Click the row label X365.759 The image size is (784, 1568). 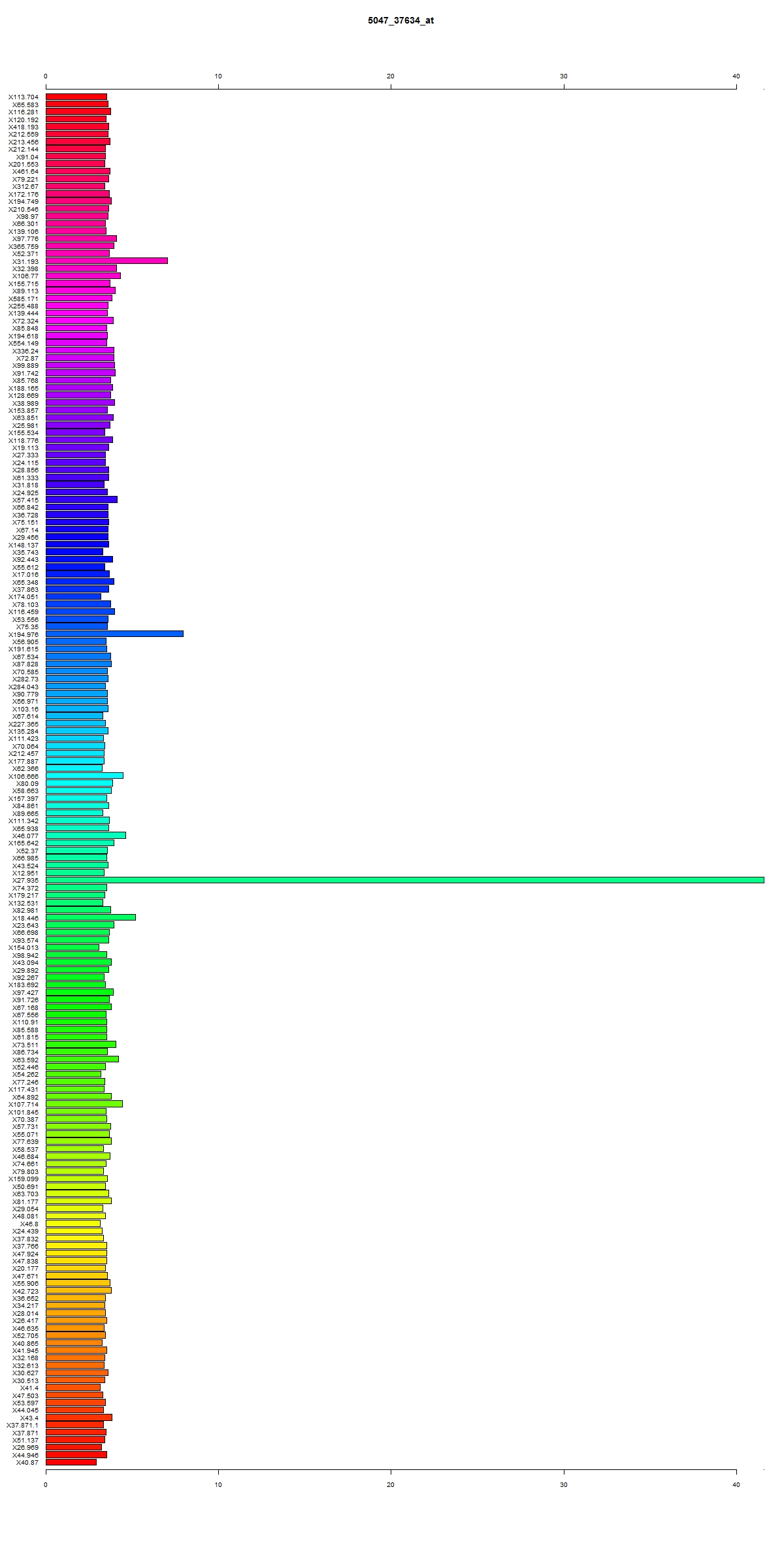coord(24,246)
